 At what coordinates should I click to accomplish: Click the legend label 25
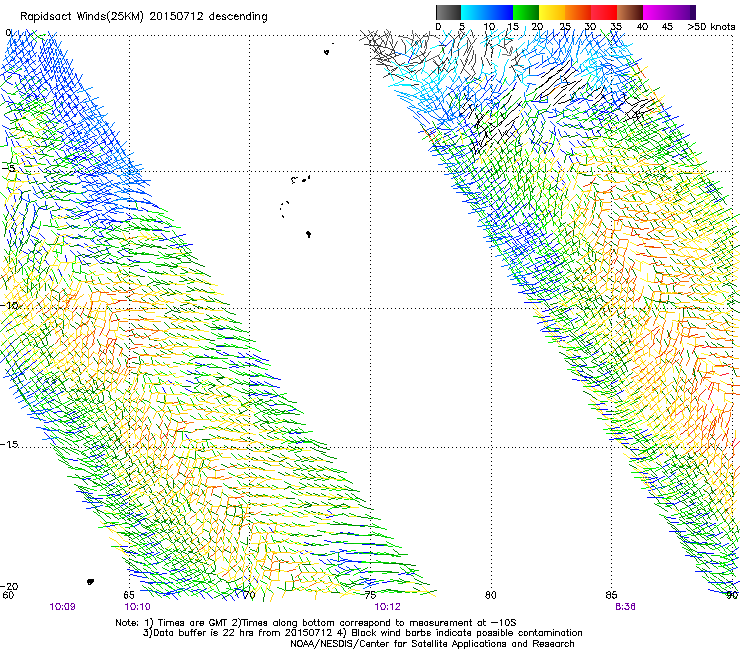[565, 27]
